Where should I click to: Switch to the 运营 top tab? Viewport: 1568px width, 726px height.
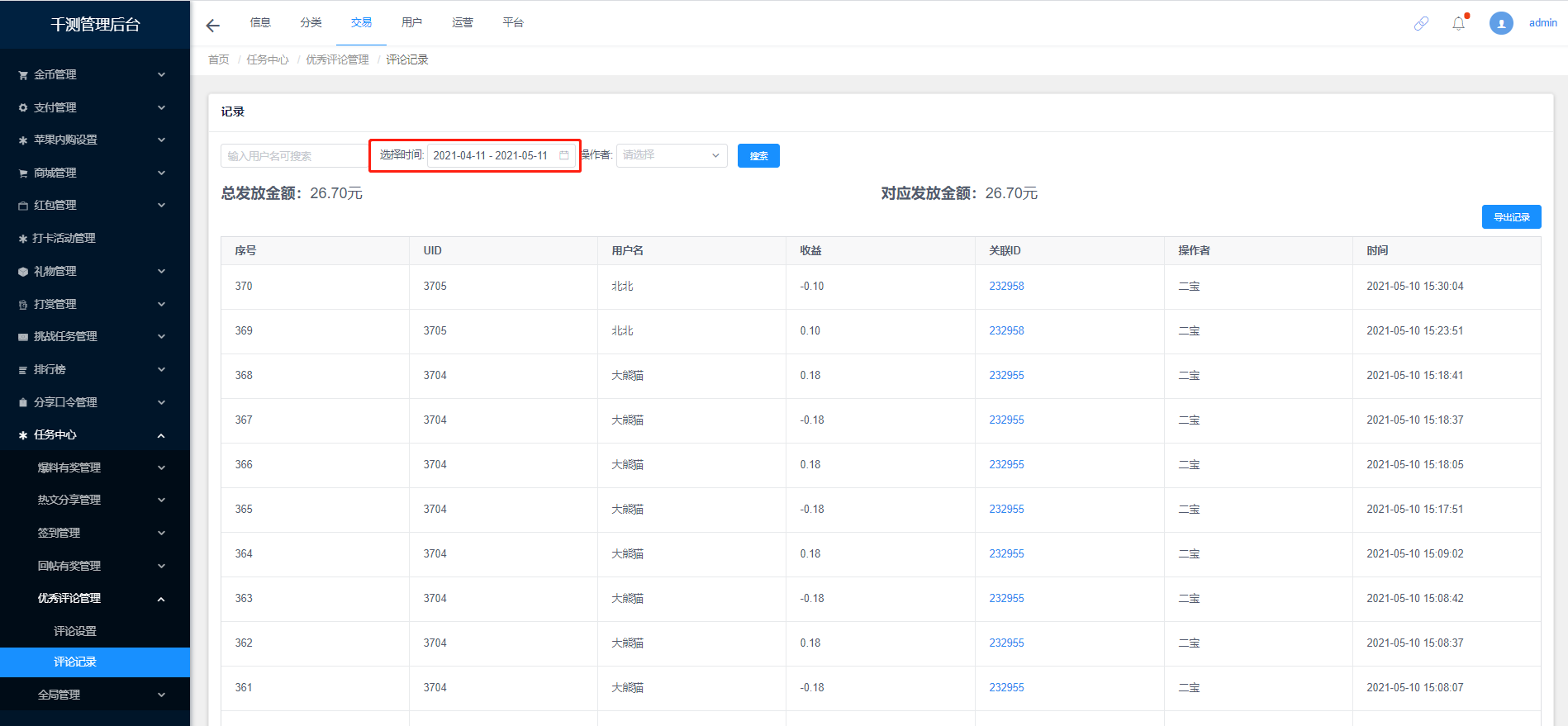tap(463, 22)
